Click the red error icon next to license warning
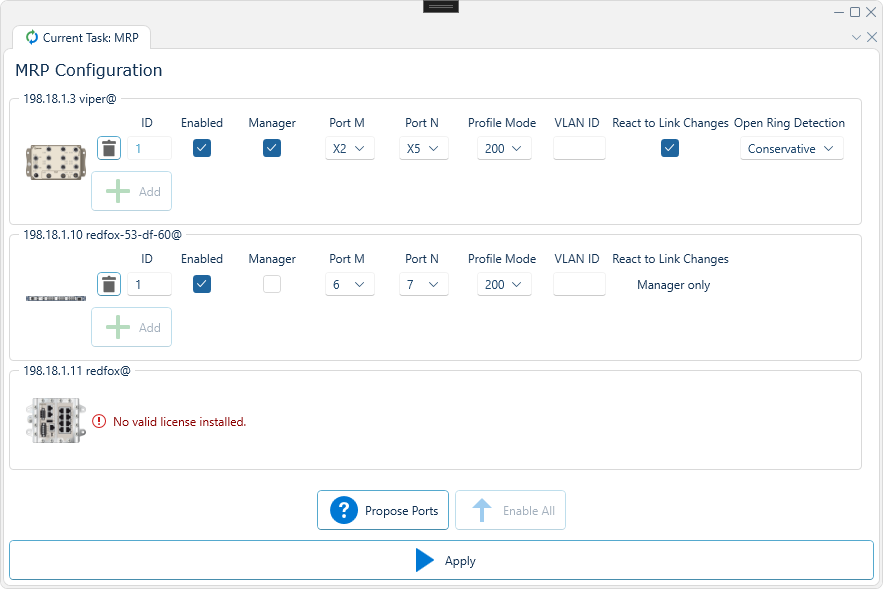Image resolution: width=883 pixels, height=589 pixels. pyautogui.click(x=98, y=421)
